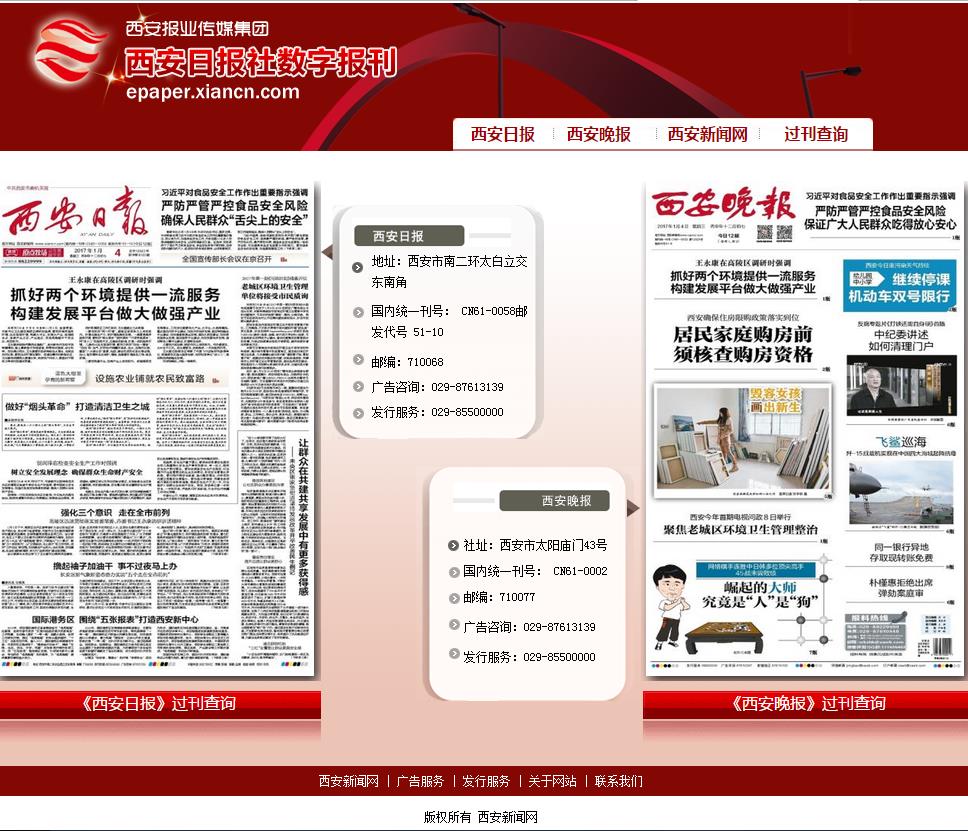Click the QR codes under 西安晚报 masthead
This screenshot has width=968, height=831.
pyautogui.click(x=775, y=233)
